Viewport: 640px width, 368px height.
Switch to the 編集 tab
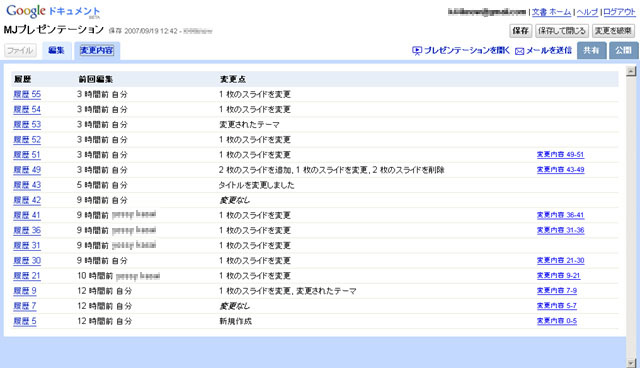(x=56, y=51)
